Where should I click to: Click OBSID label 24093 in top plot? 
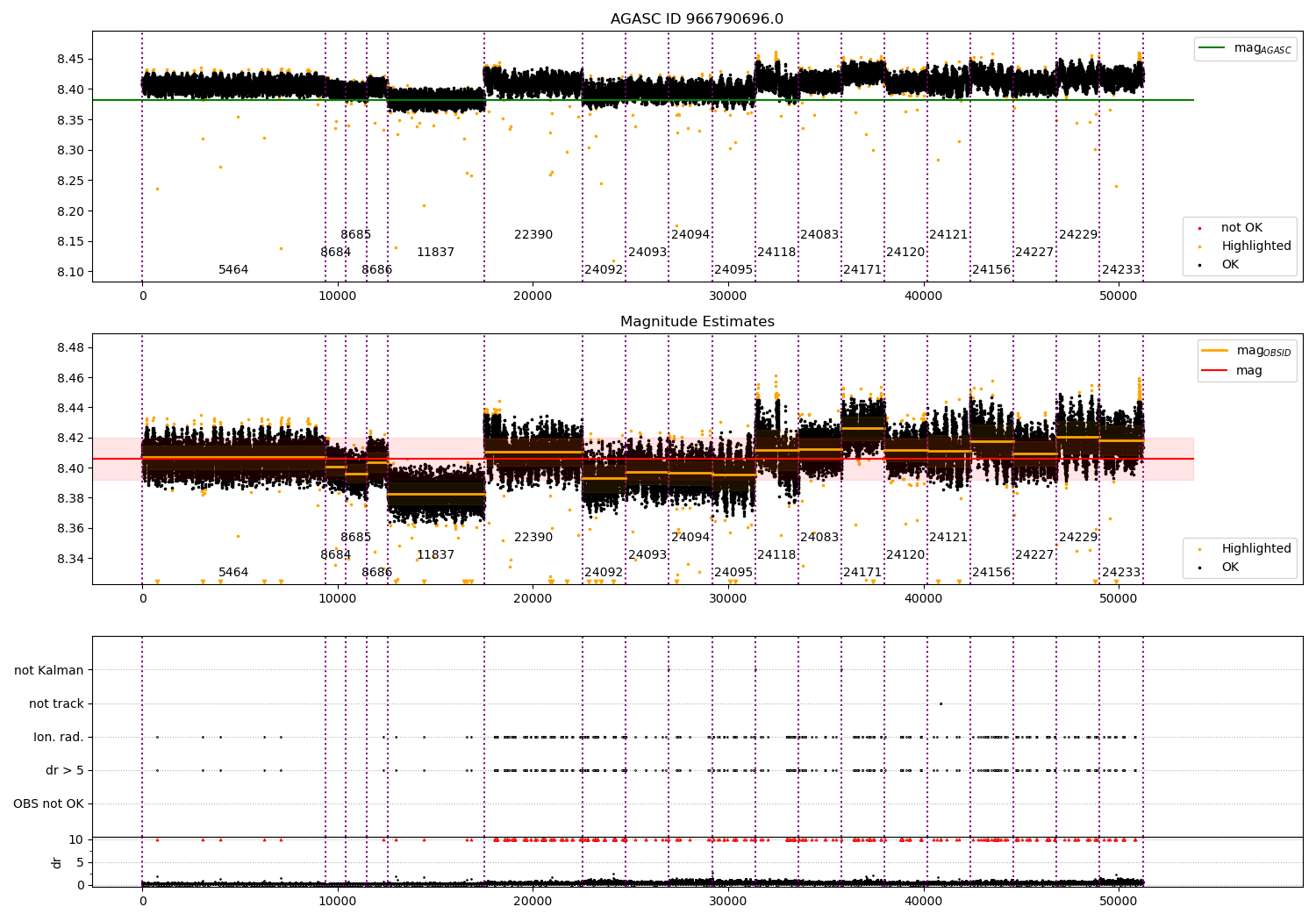(647, 253)
